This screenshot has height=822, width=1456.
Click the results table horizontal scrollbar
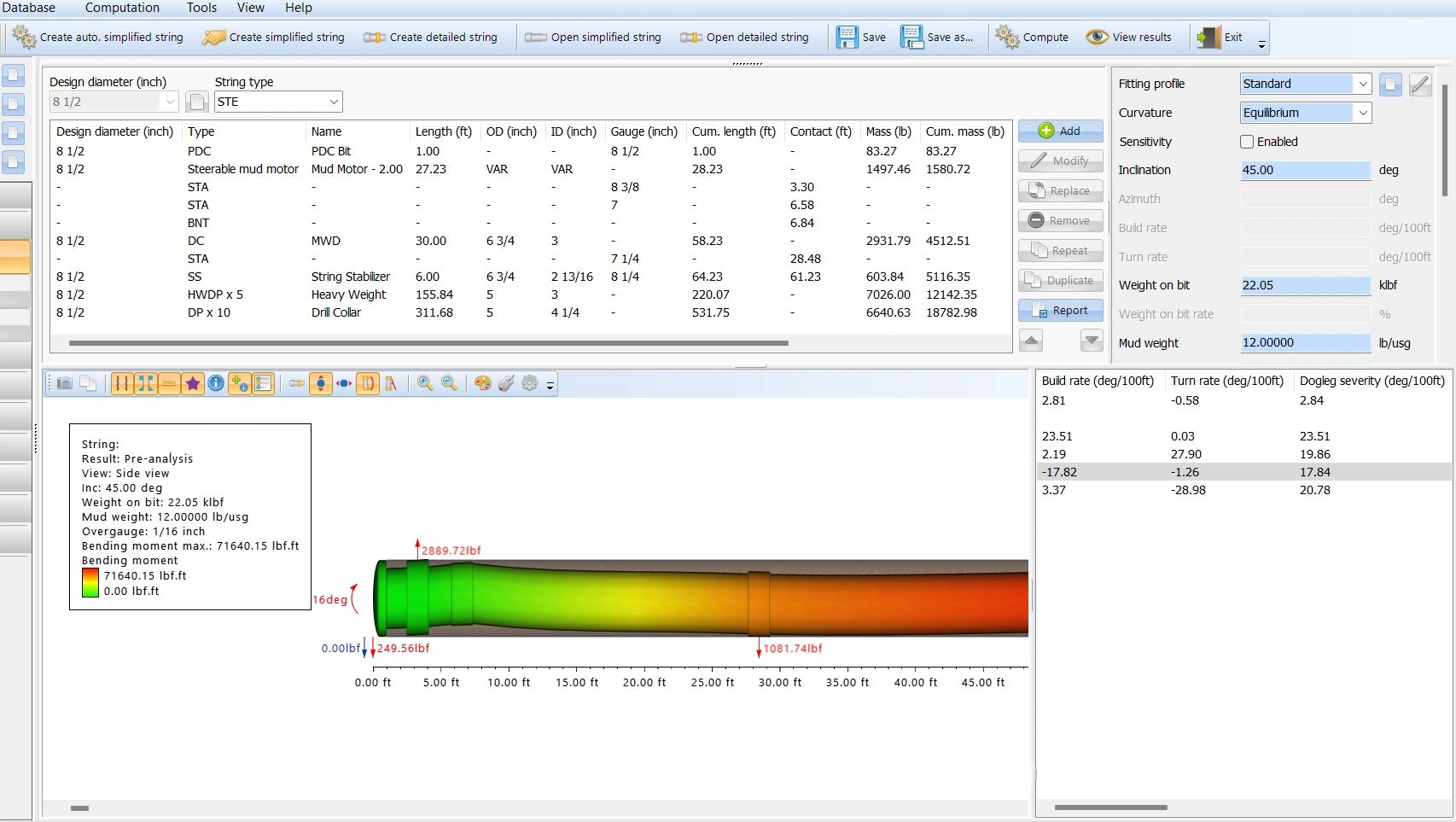click(x=1110, y=807)
